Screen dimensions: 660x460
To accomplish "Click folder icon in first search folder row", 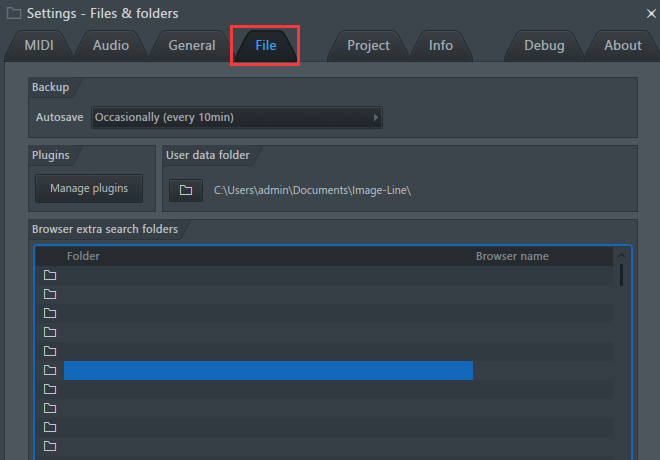I will tap(50, 275).
